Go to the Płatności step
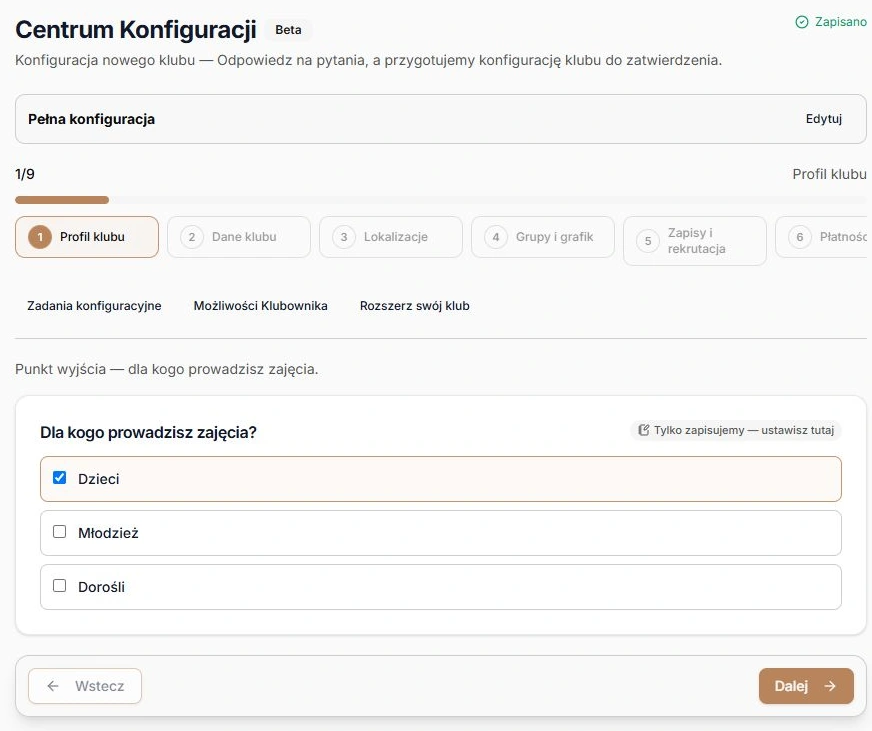 coord(823,237)
